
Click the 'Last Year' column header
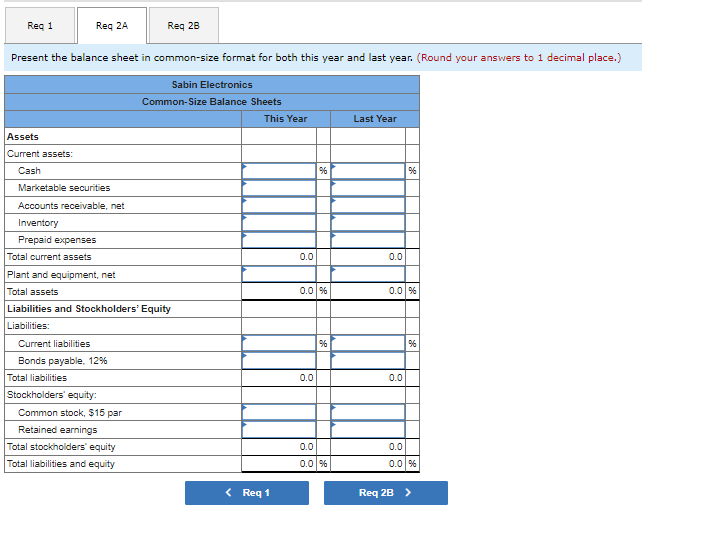pyautogui.click(x=375, y=119)
